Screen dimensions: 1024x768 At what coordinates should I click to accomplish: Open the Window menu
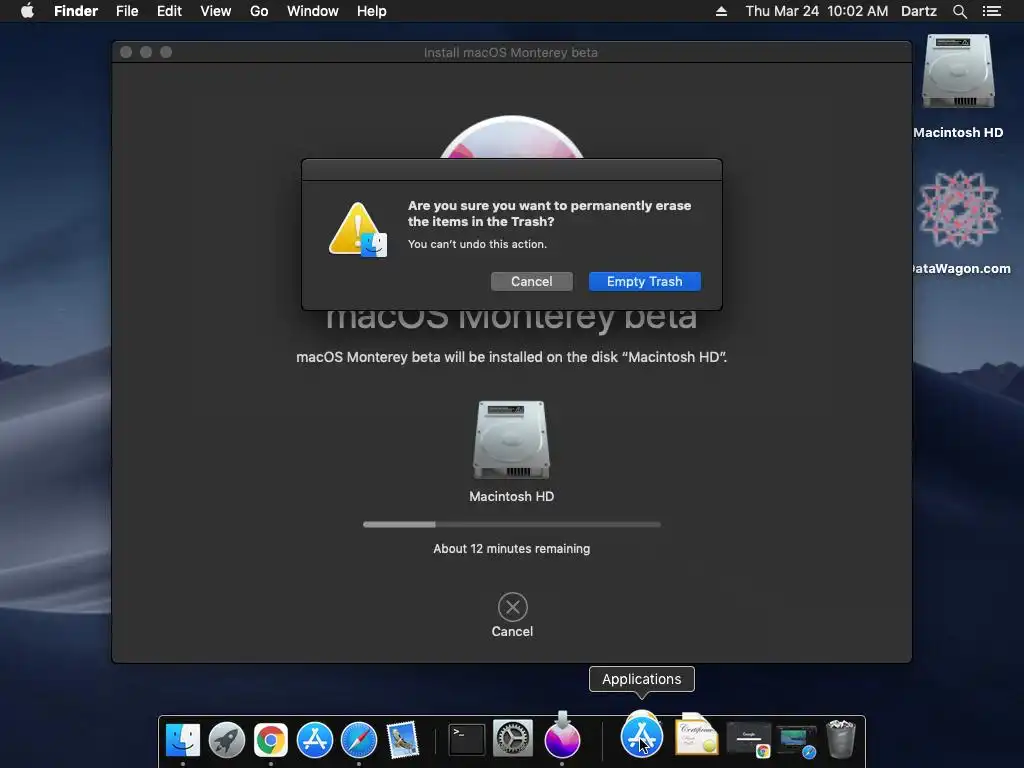313,11
